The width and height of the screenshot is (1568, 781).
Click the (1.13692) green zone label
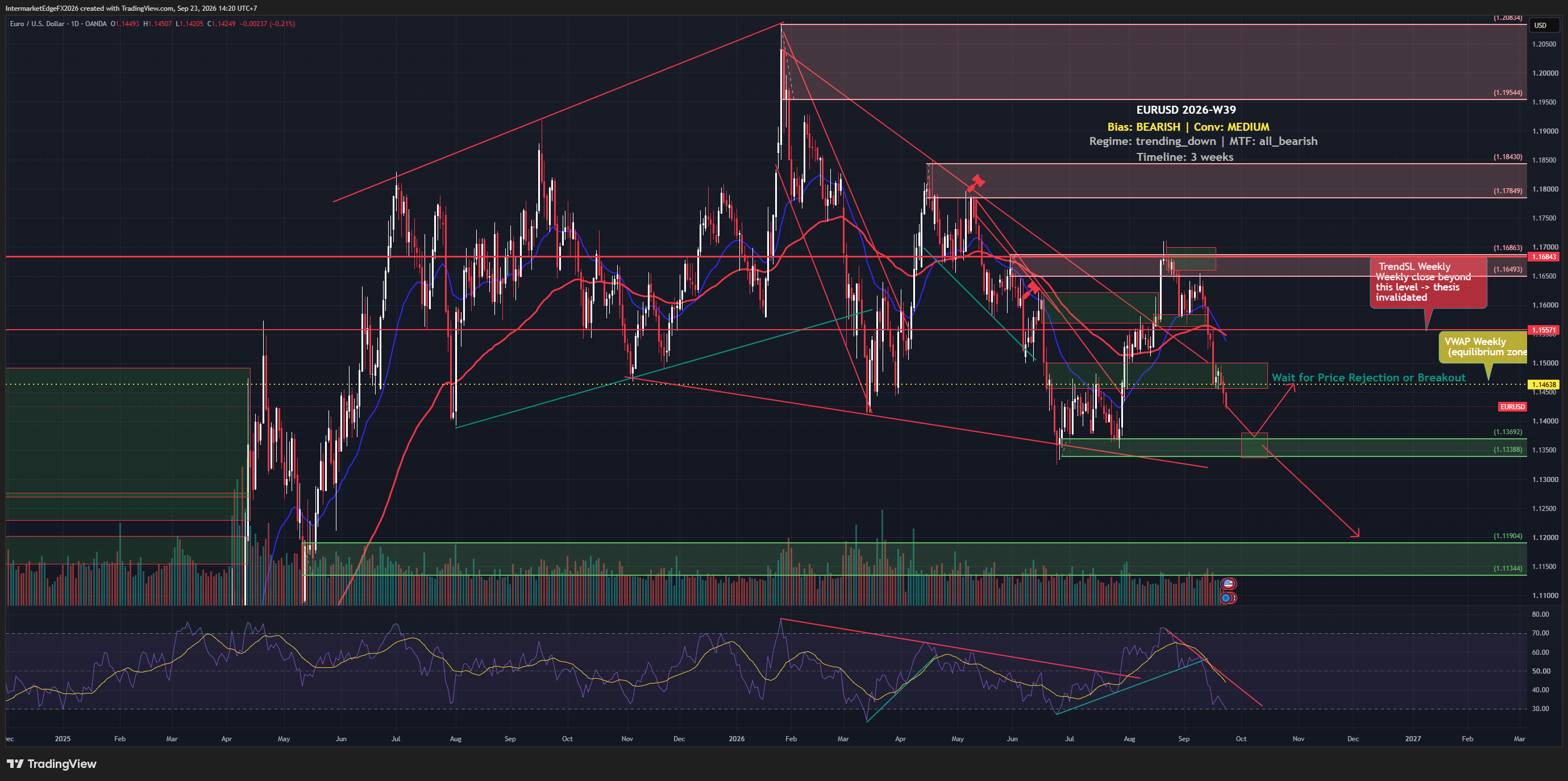(1507, 431)
